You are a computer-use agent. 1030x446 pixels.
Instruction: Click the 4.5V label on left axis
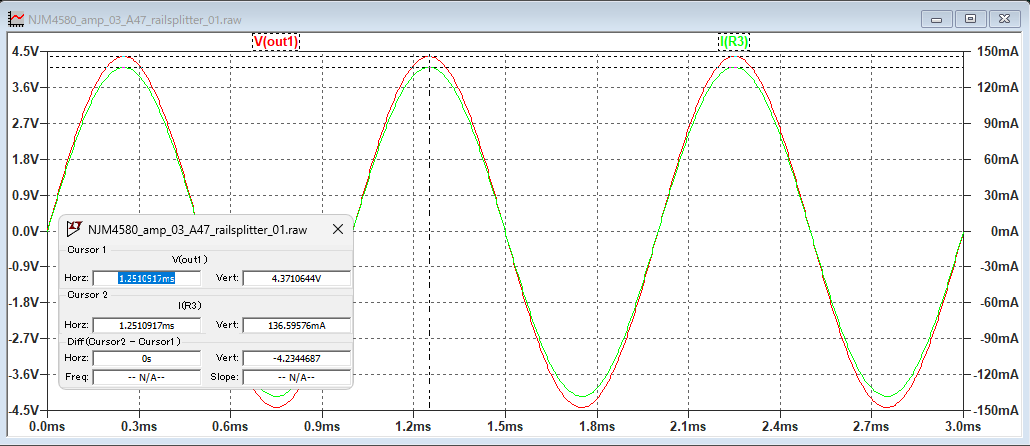pos(24,52)
